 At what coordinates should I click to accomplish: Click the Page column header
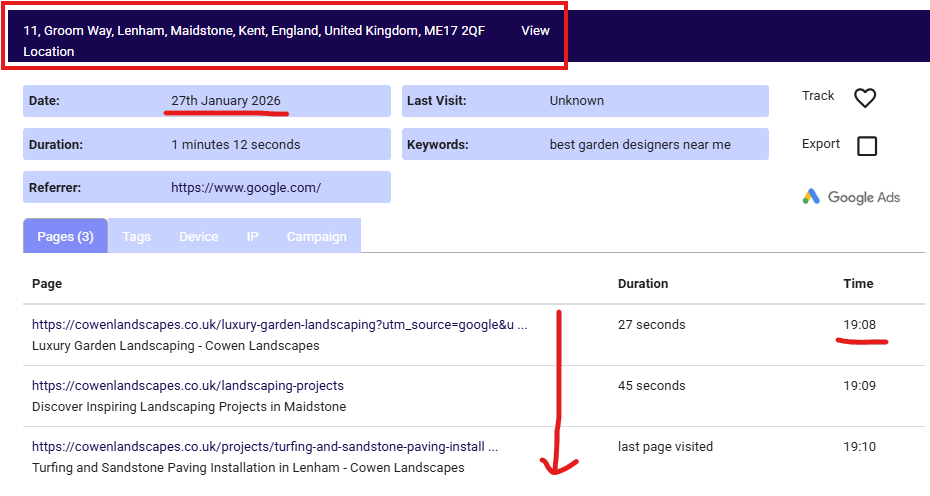(47, 284)
